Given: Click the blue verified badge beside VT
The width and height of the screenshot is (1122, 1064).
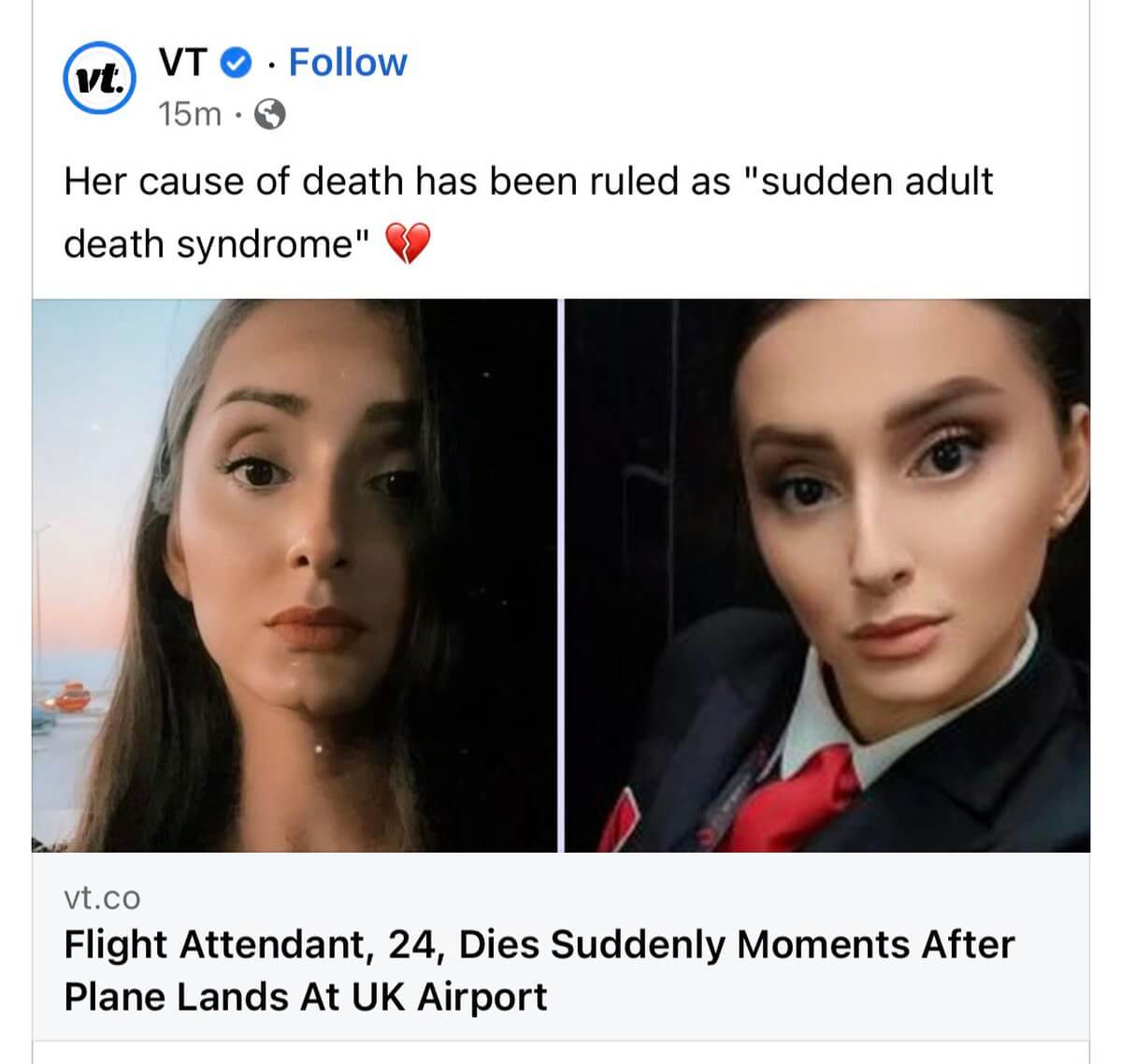Looking at the screenshot, I should (x=236, y=64).
